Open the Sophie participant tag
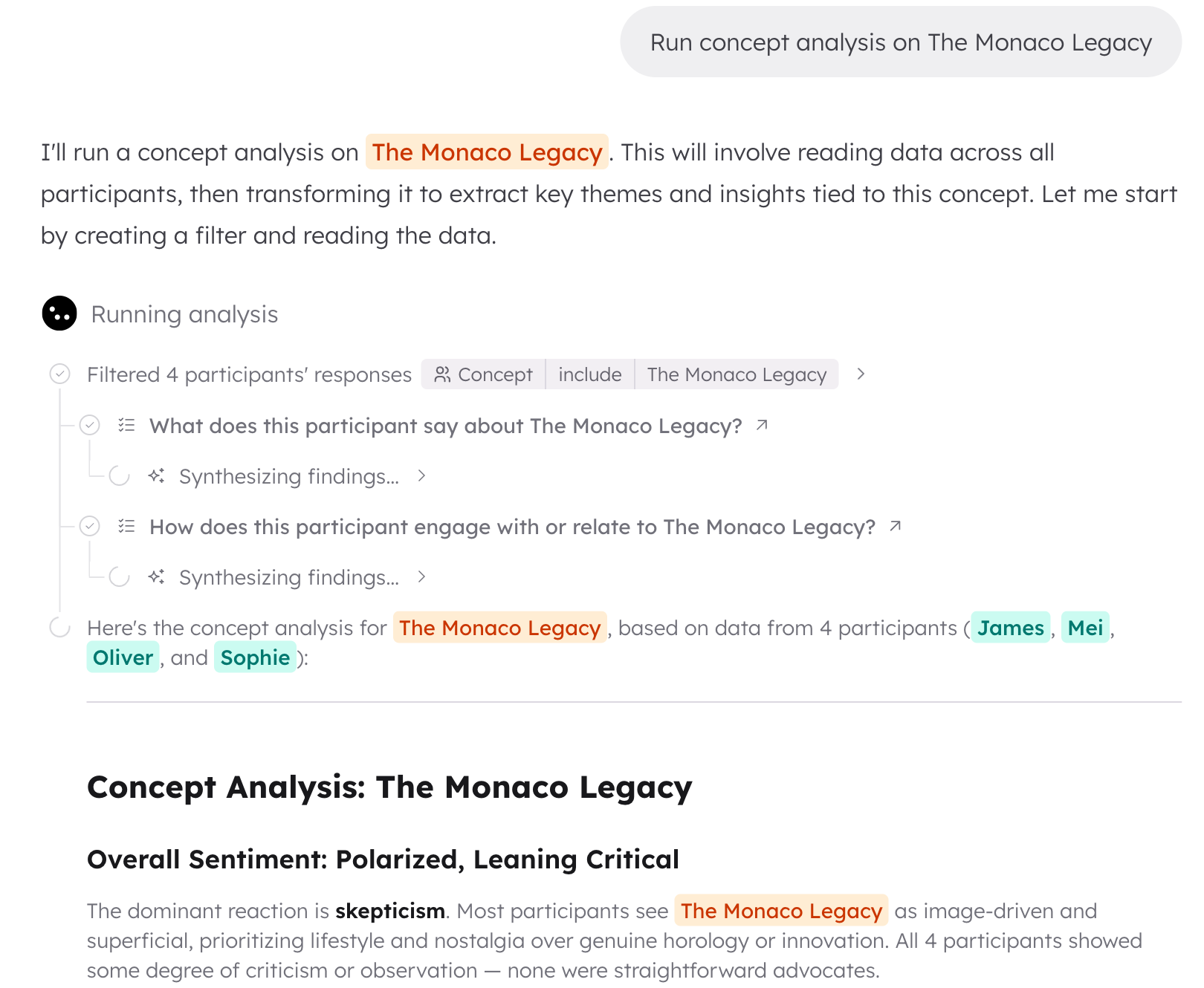 [255, 657]
